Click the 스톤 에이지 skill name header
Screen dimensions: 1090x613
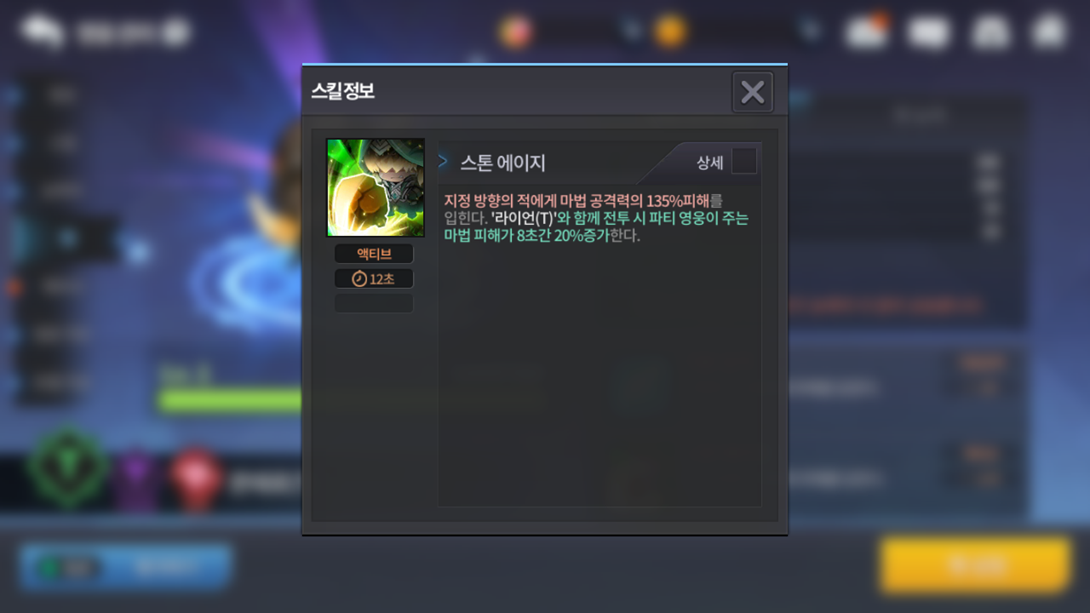point(503,163)
